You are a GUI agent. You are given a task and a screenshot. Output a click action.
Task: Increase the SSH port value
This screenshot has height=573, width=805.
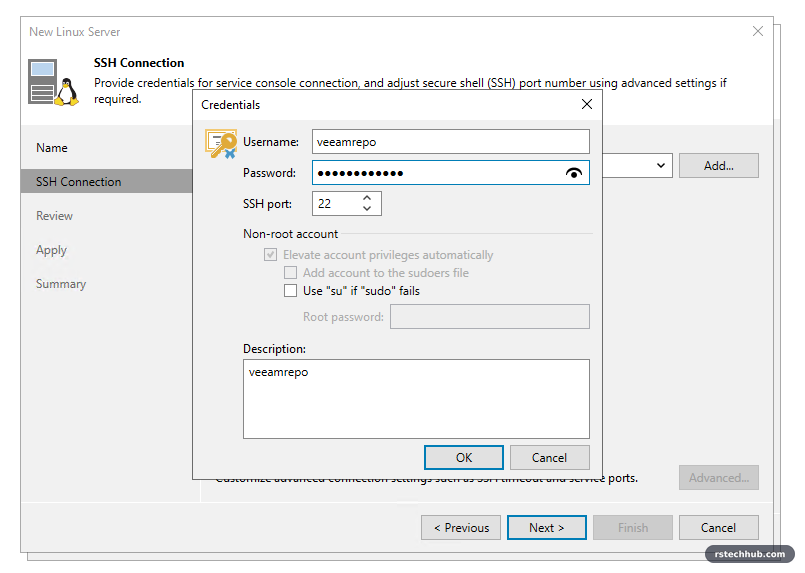367,198
